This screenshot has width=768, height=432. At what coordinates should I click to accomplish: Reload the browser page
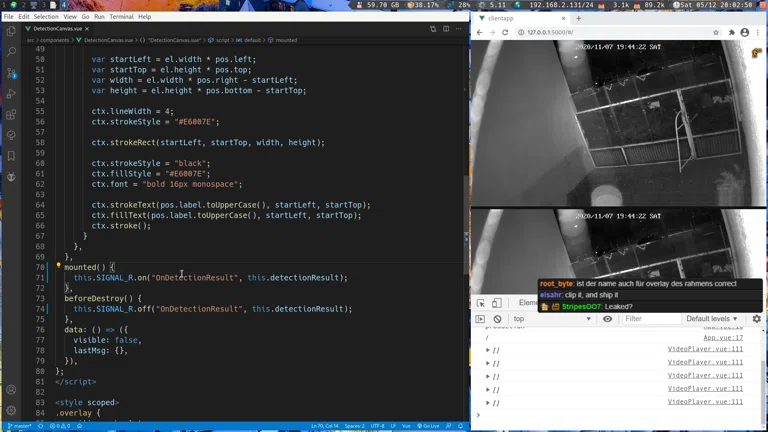[506, 32]
